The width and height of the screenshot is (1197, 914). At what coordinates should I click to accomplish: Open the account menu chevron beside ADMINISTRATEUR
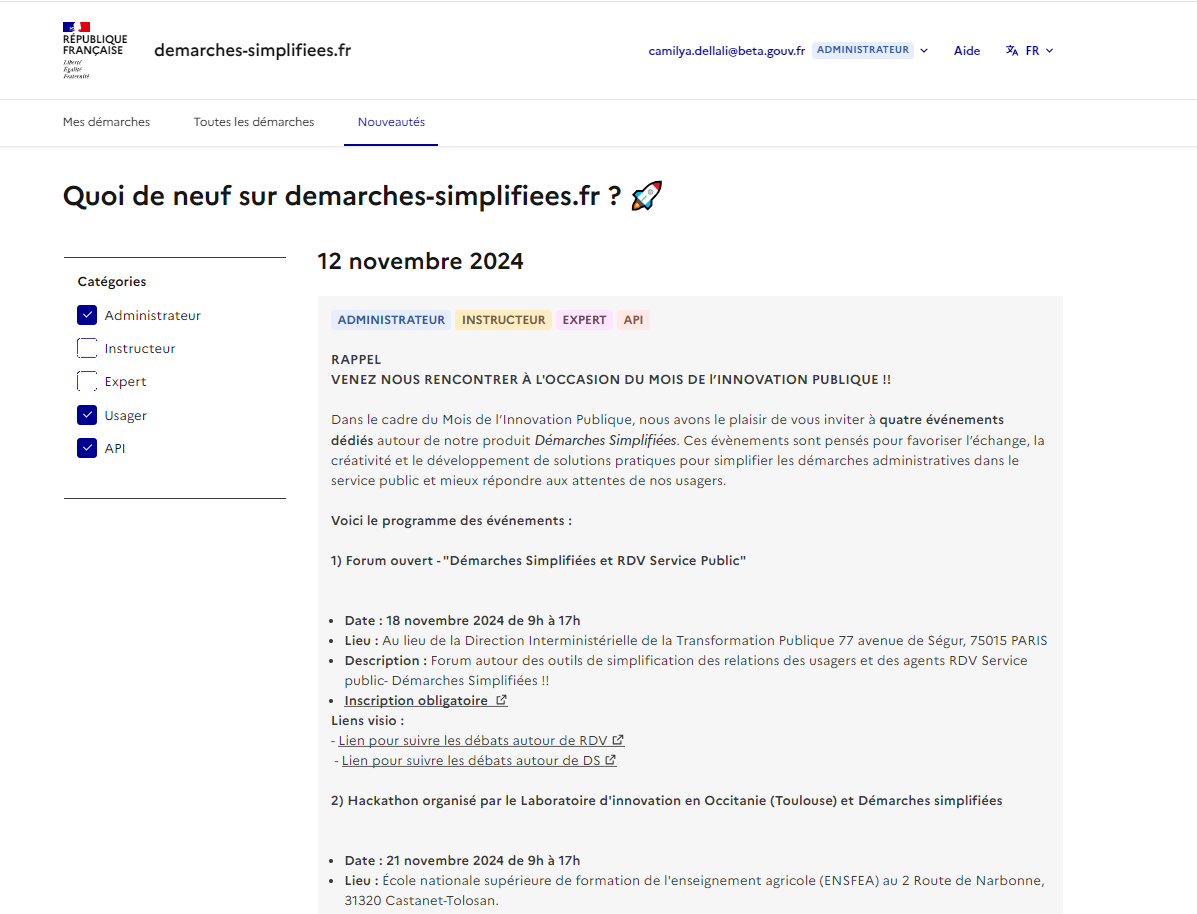coord(924,51)
